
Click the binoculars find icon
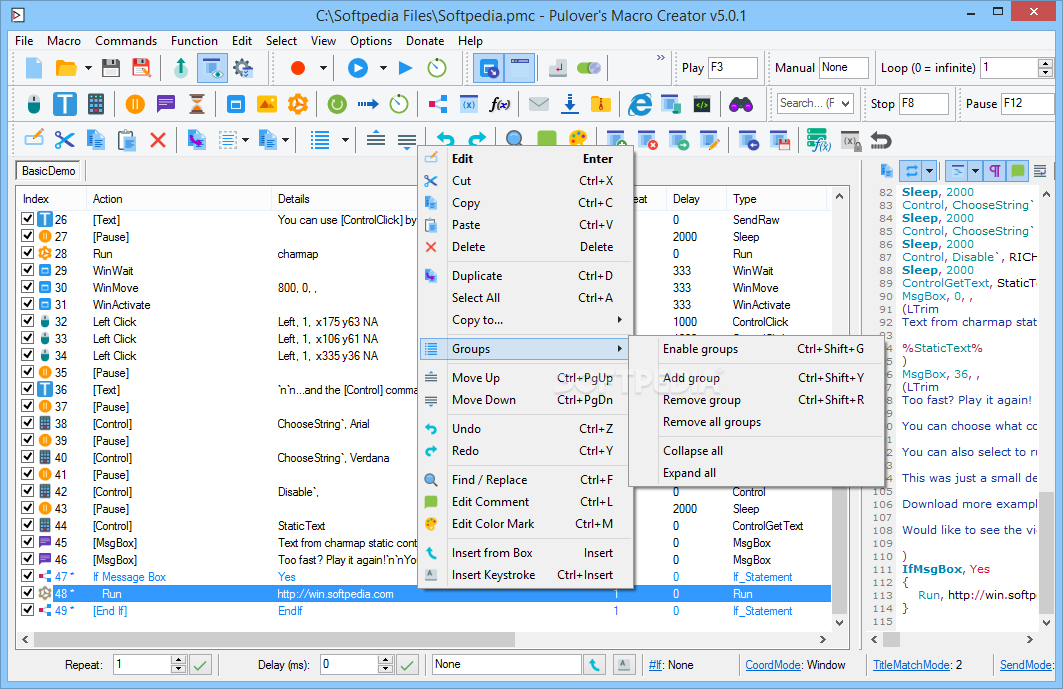pyautogui.click(x=740, y=104)
